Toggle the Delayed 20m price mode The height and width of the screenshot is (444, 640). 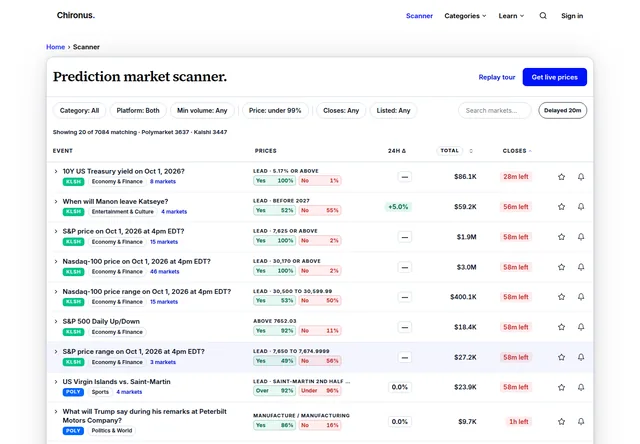coord(562,111)
